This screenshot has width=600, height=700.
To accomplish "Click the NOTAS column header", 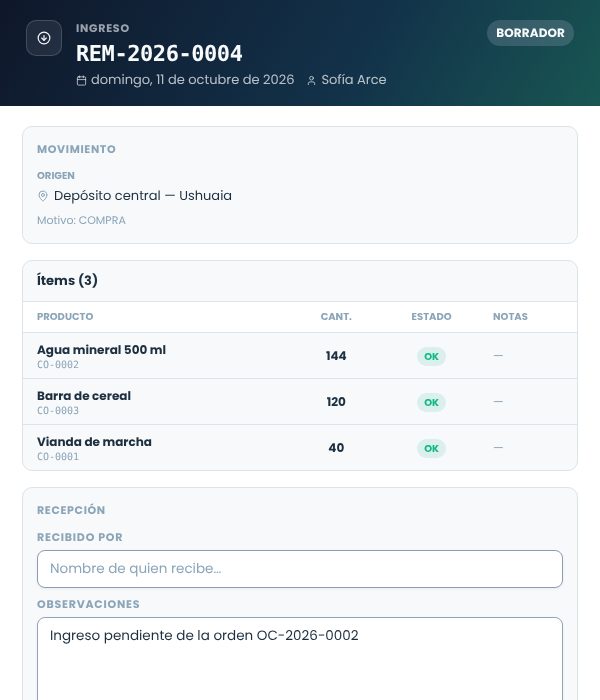I will (x=510, y=317).
